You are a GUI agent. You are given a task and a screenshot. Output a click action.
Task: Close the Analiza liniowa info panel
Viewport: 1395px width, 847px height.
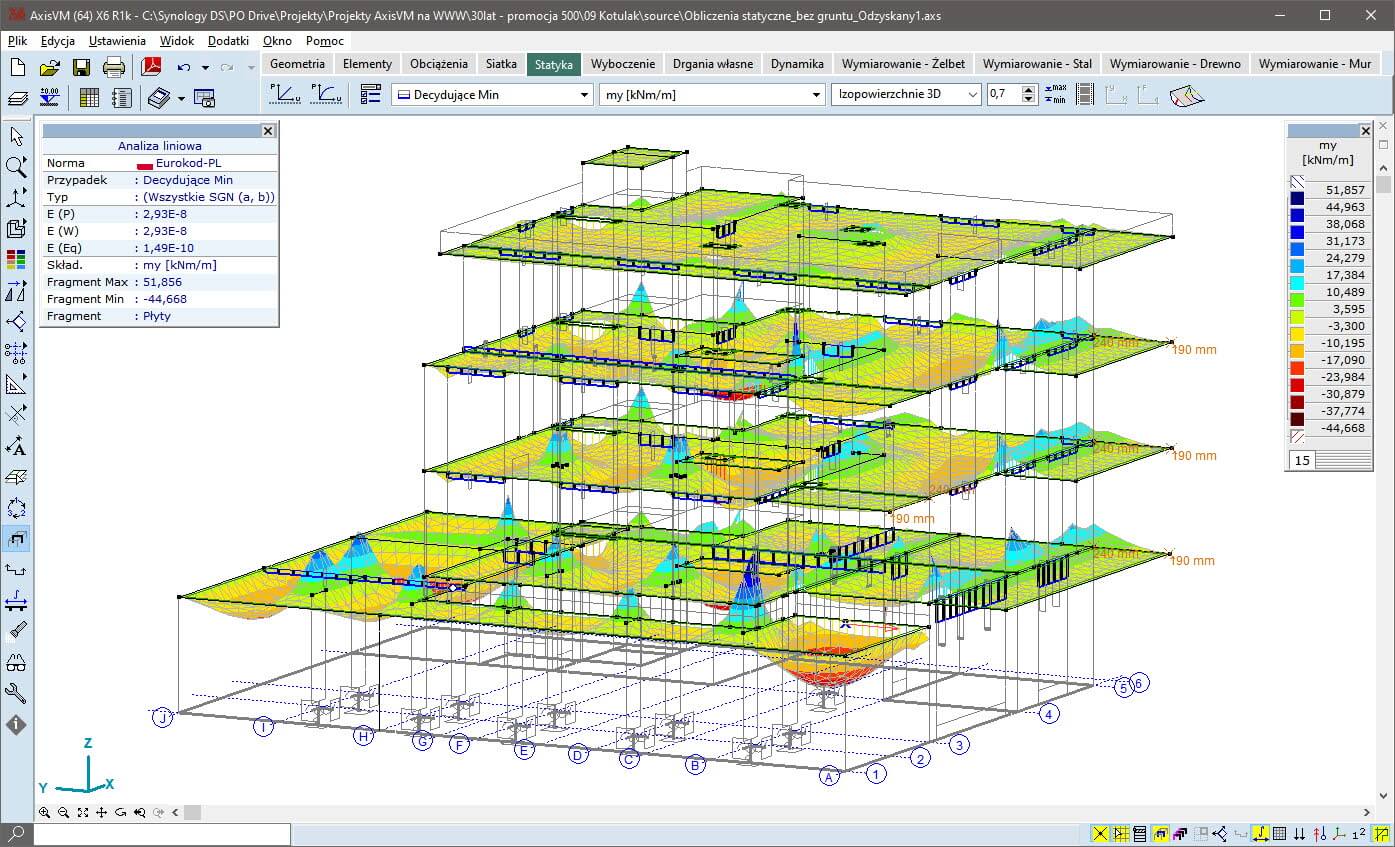[267, 130]
